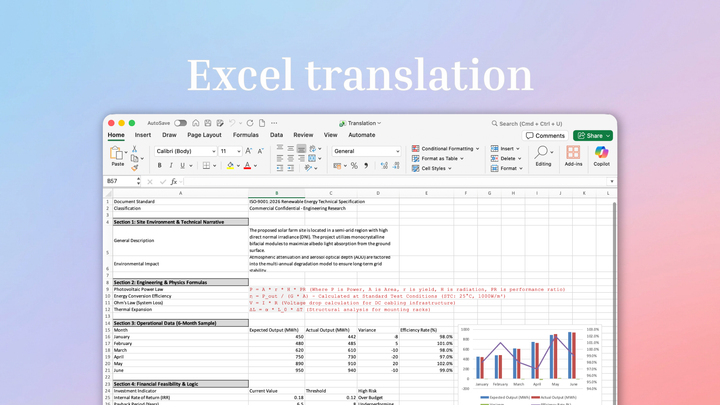The height and width of the screenshot is (405, 720).
Task: Click the Search field in title bar
Action: 527,124
